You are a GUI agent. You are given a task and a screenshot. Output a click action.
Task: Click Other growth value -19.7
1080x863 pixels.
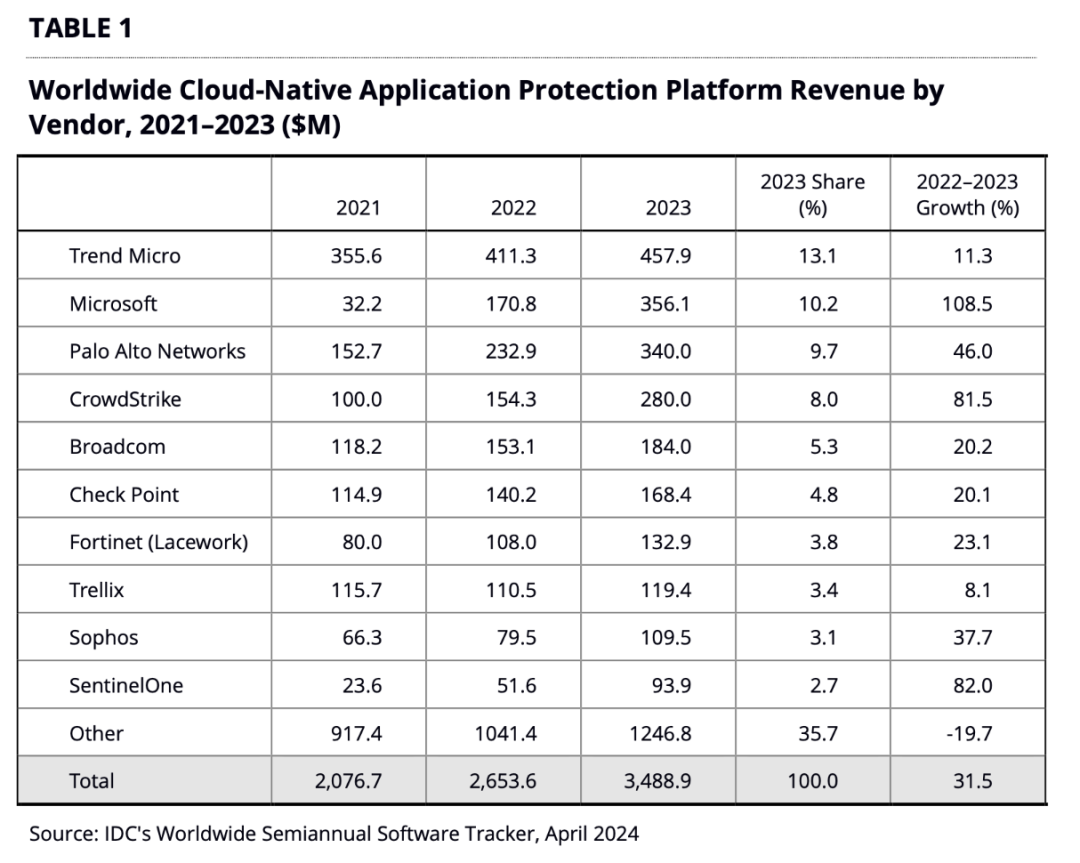(x=969, y=733)
